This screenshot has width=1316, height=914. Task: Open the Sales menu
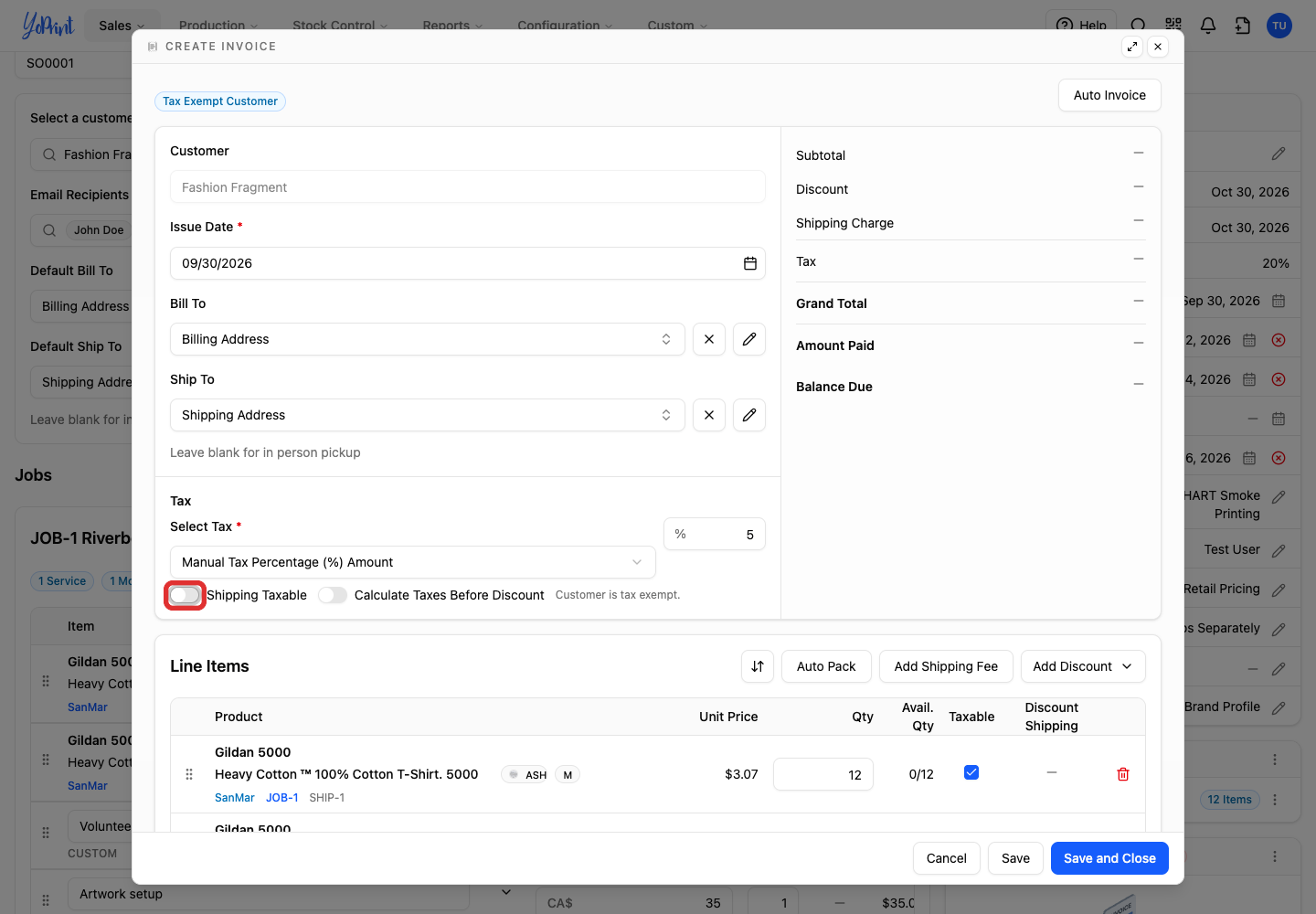tap(122, 26)
